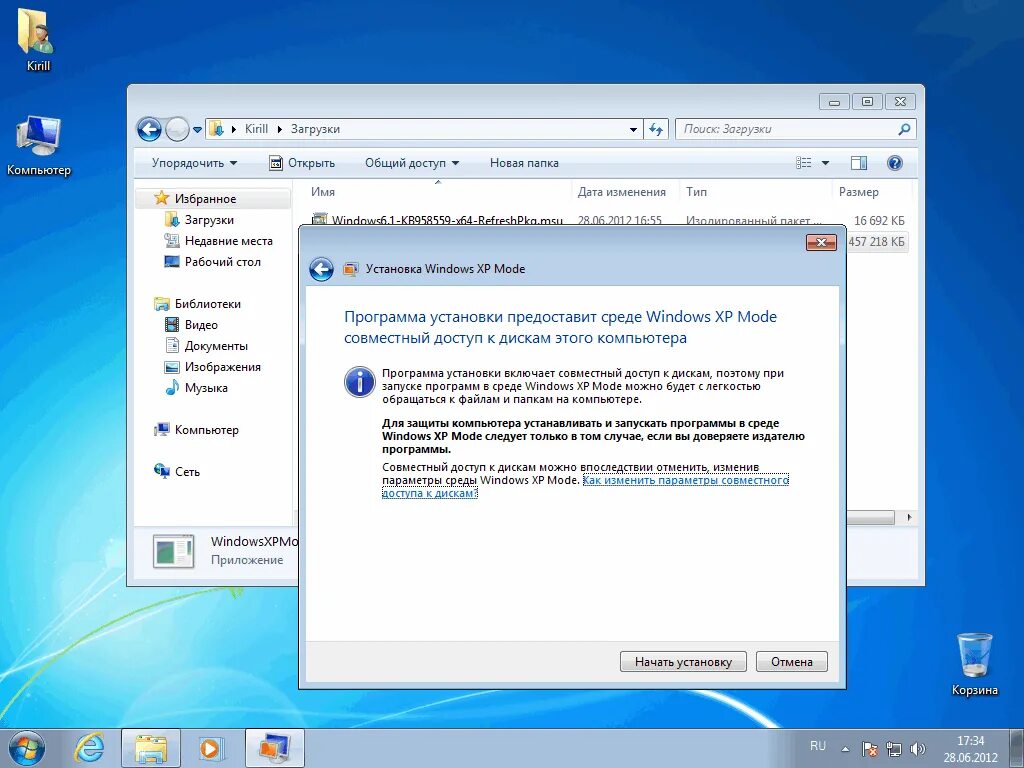Select Недавние места in navigation pane

point(229,241)
